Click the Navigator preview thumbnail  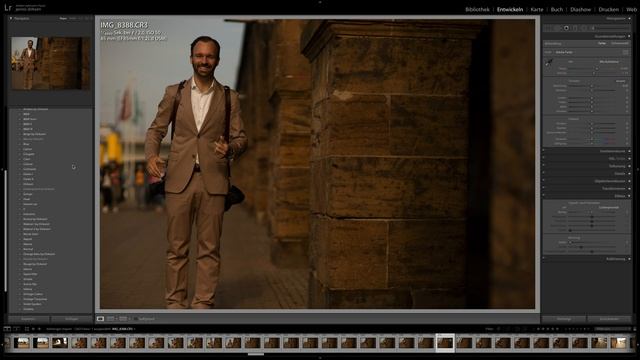[x=51, y=63]
